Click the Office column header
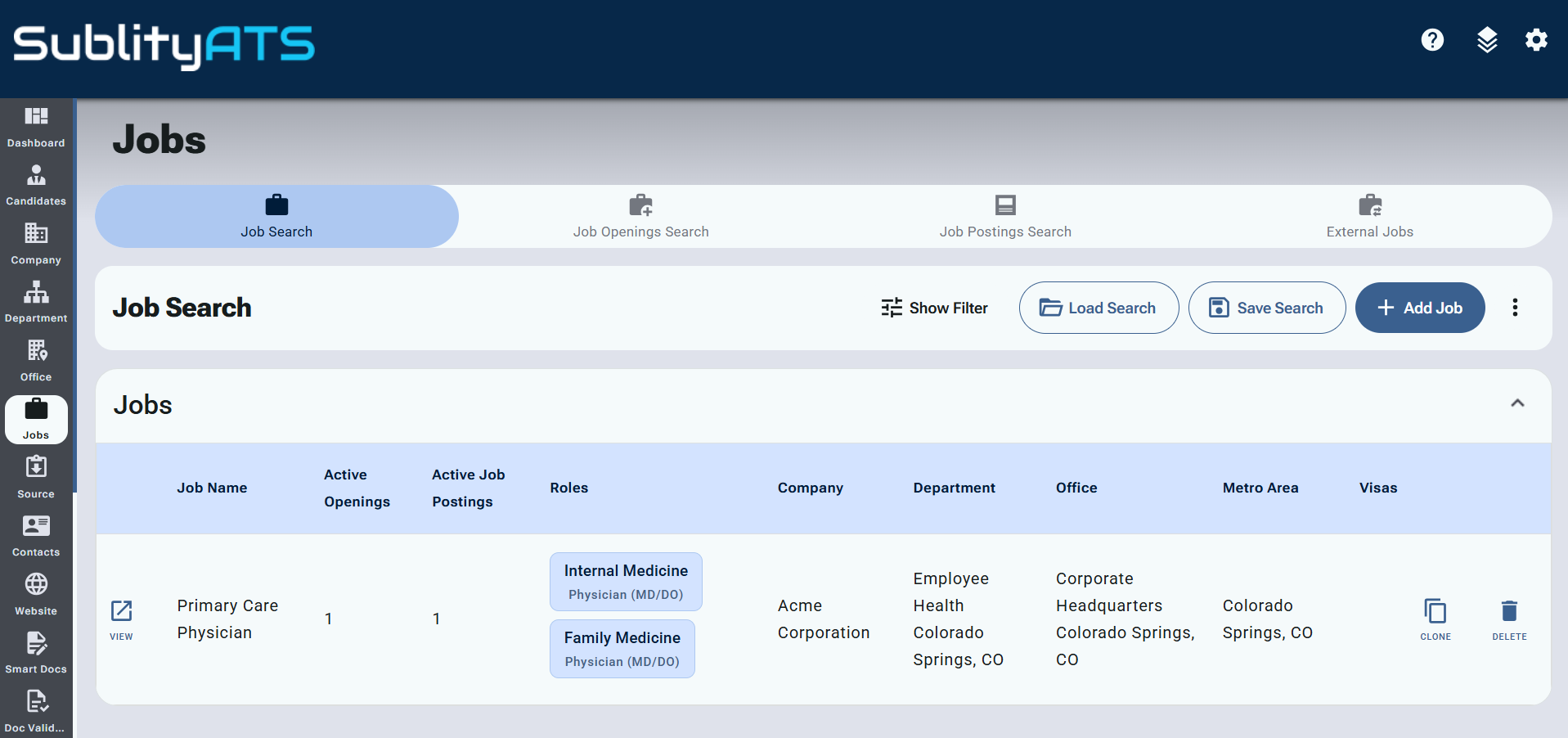The width and height of the screenshot is (1568, 738). click(x=1076, y=488)
